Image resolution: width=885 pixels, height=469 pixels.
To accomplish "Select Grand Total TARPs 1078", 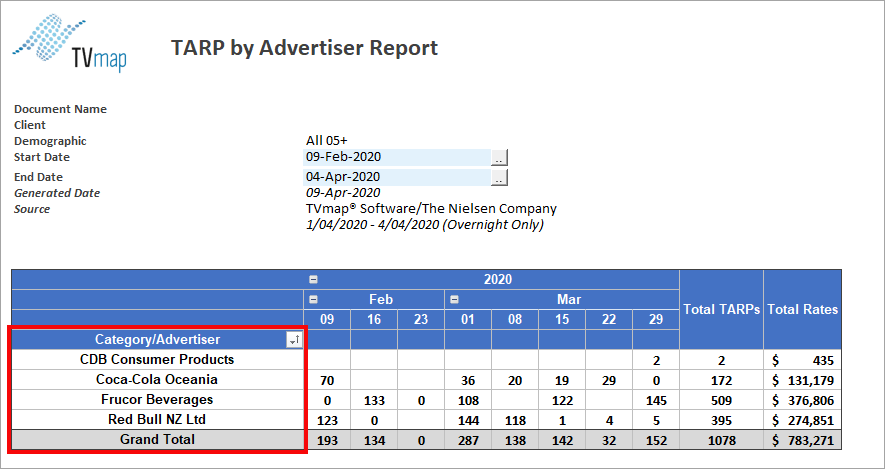I will pyautogui.click(x=721, y=441).
